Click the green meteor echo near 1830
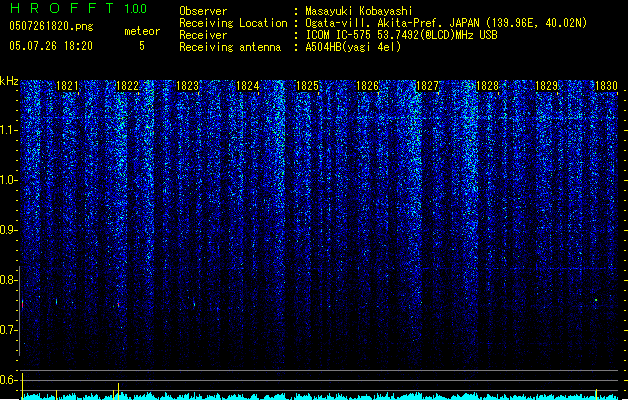629x400 pixels. click(x=596, y=300)
